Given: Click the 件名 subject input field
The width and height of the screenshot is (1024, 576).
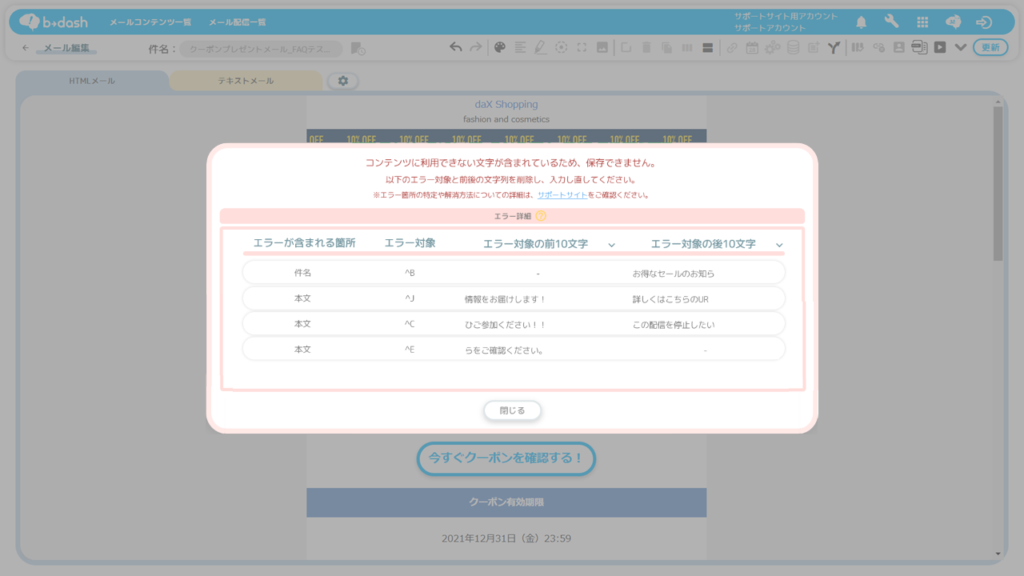Looking at the screenshot, I should click(260, 48).
